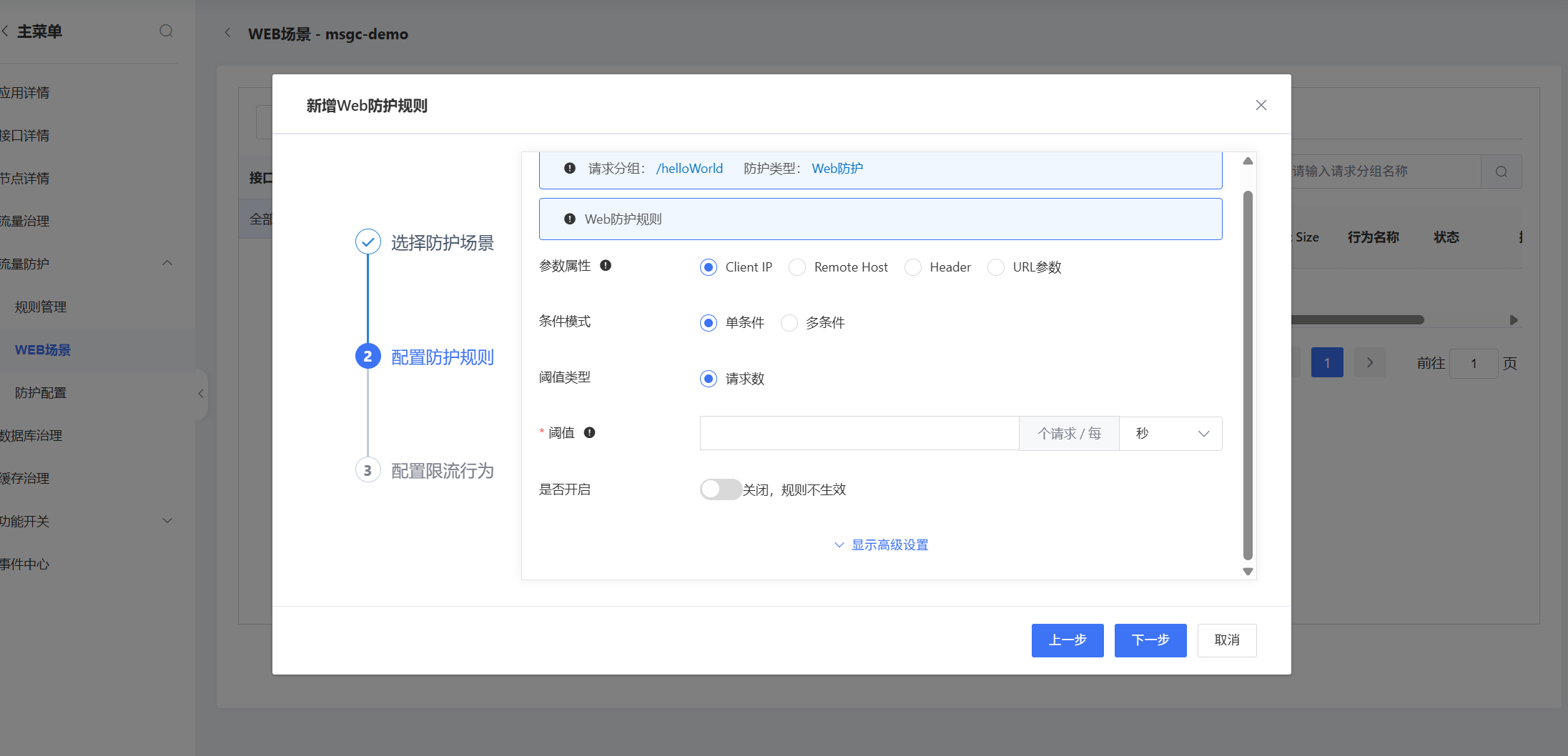Close the 新增Web防护规则 dialog

coord(1261,105)
